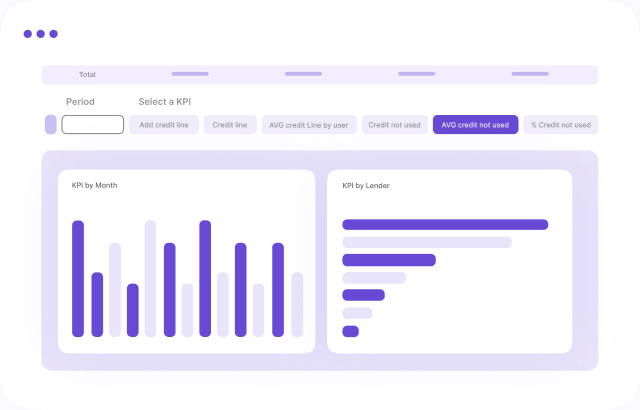Screen dimensions: 640x410
Task: Click the shortest bar in KPI by Lender
Action: (x=350, y=331)
